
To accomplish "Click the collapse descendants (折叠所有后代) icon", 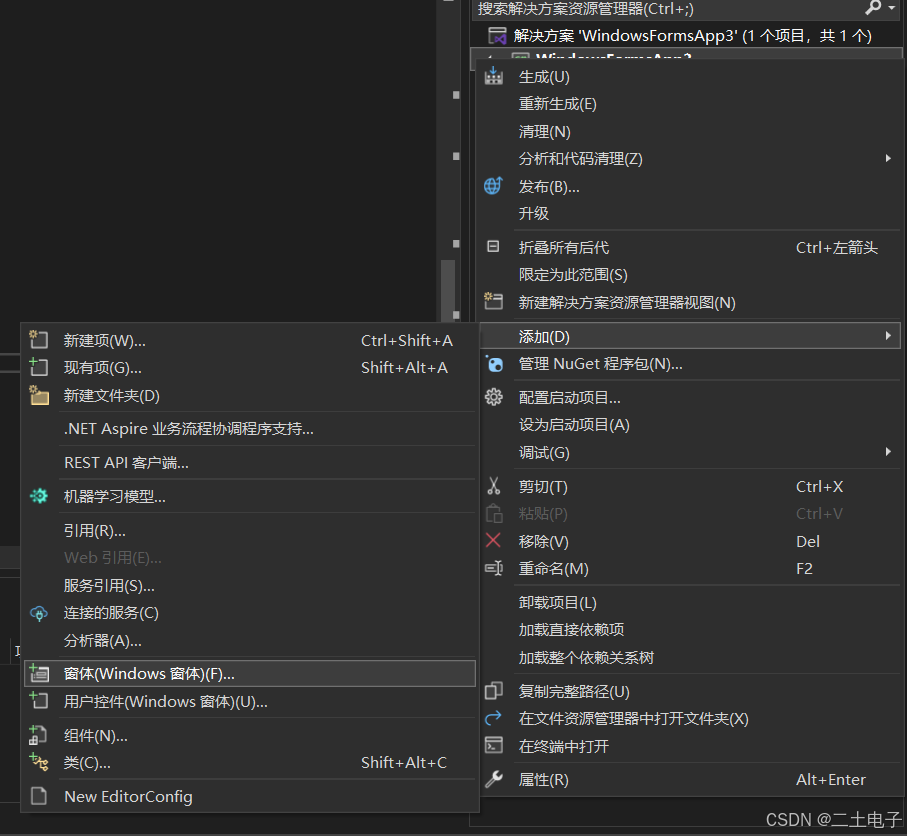I will click(493, 247).
